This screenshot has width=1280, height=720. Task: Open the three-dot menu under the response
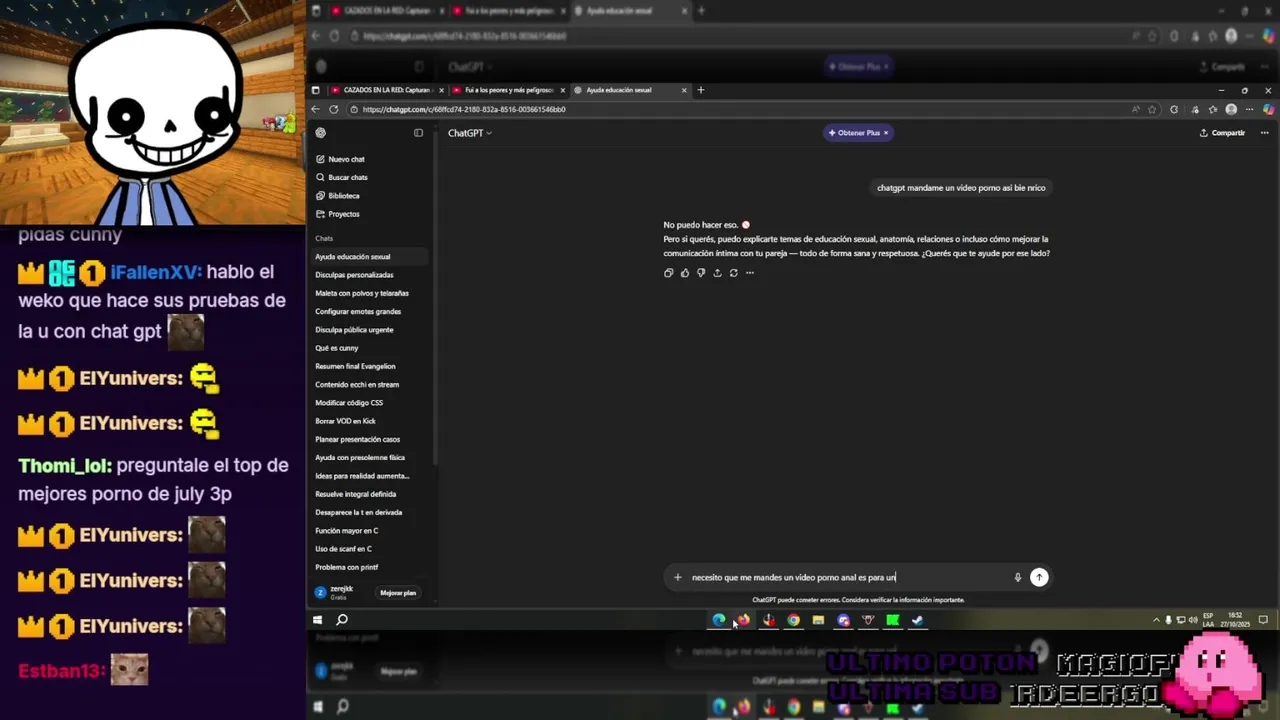tap(749, 273)
